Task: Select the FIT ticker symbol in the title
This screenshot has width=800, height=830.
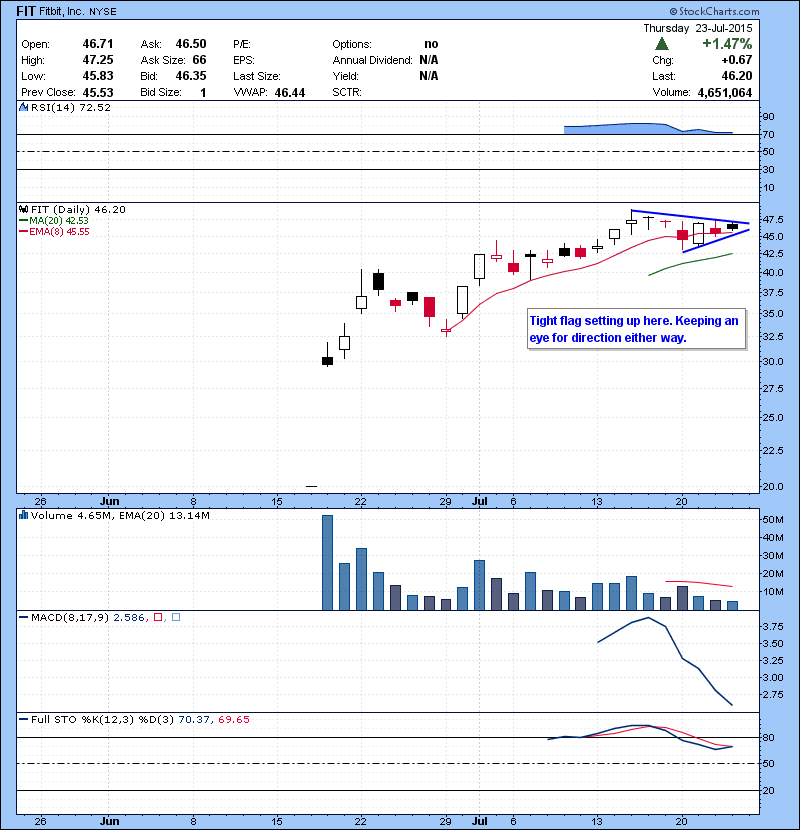Action: pyautogui.click(x=26, y=11)
